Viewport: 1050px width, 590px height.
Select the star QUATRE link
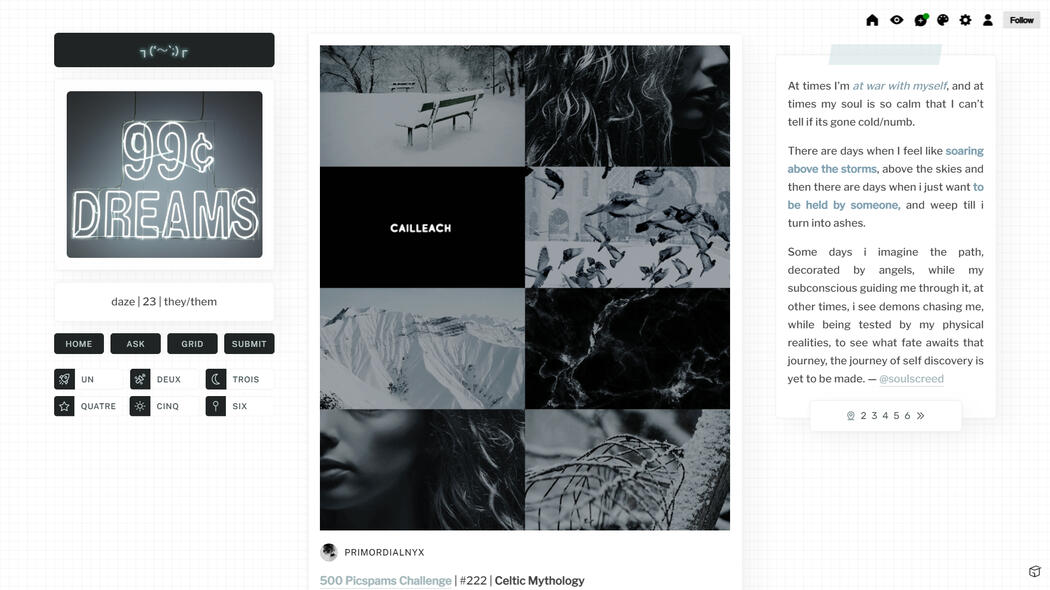coord(88,406)
